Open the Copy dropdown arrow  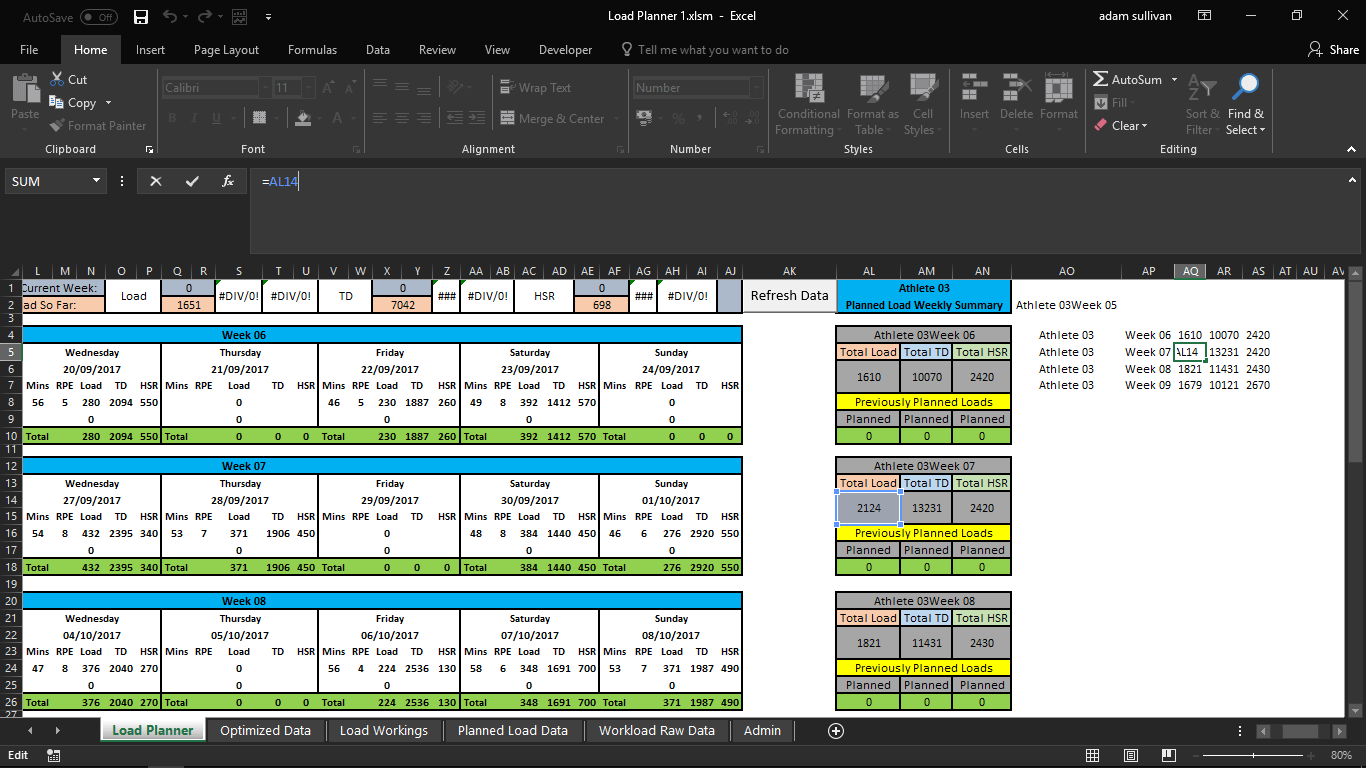[108, 103]
